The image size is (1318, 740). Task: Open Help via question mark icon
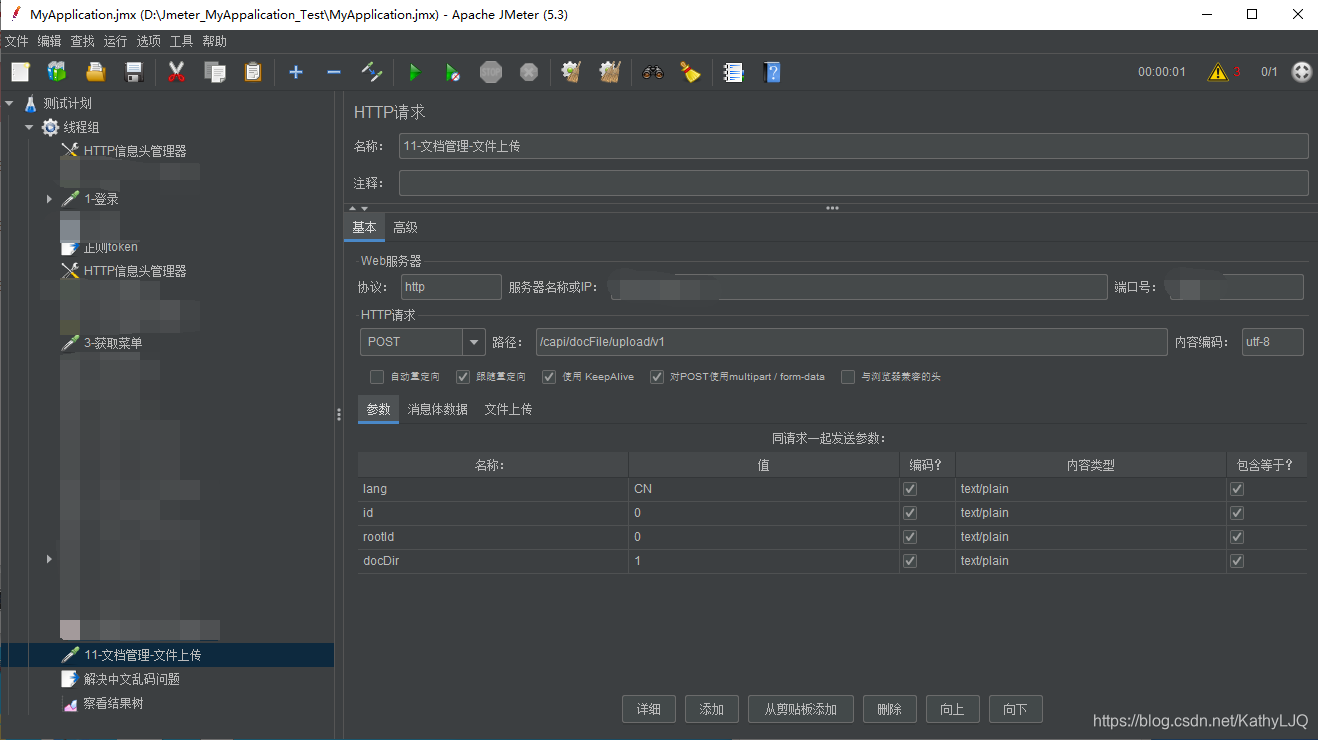pyautogui.click(x=771, y=72)
